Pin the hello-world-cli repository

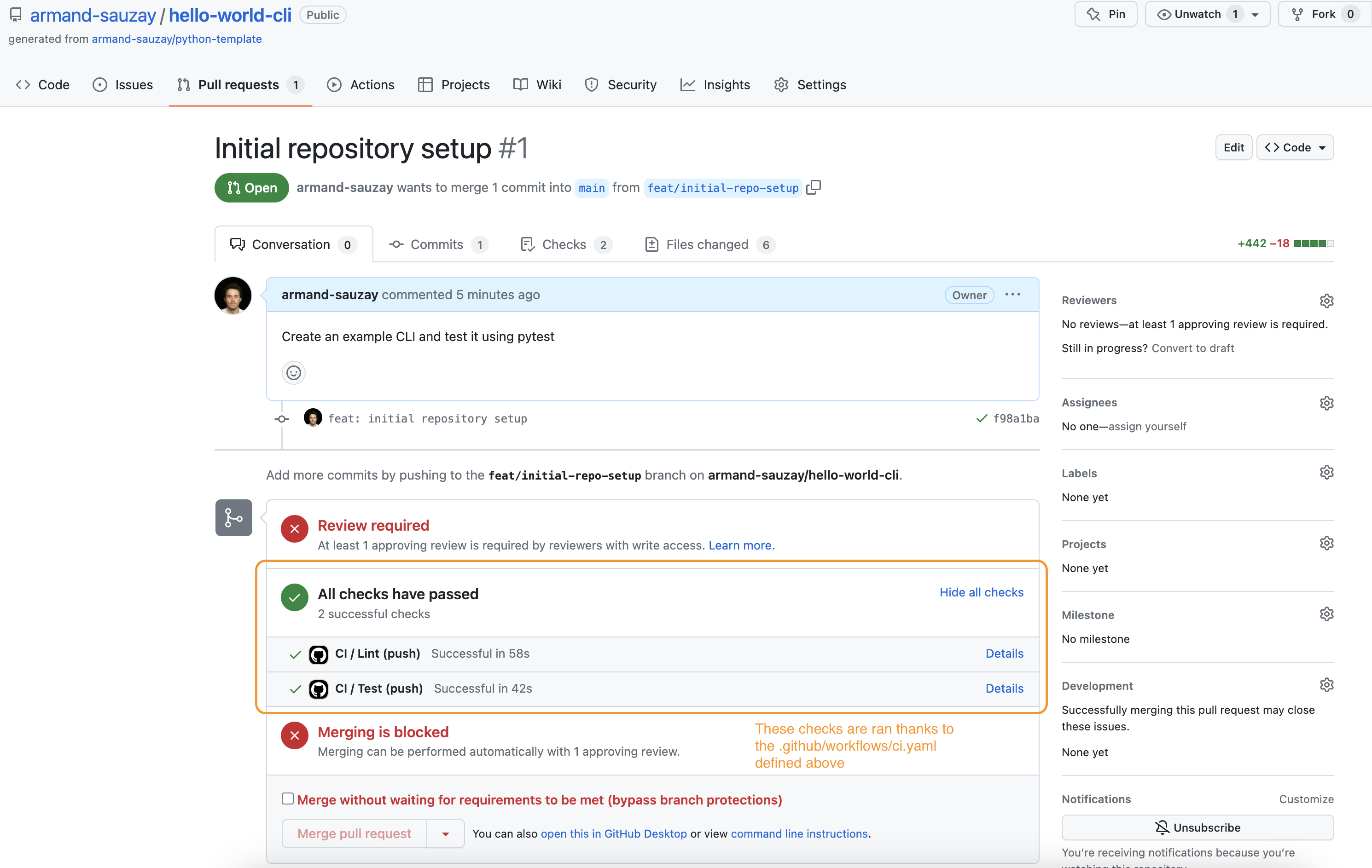1105,14
